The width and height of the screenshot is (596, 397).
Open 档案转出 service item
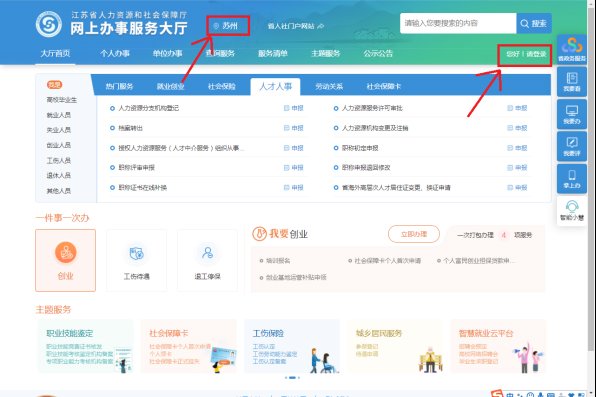click(130, 128)
